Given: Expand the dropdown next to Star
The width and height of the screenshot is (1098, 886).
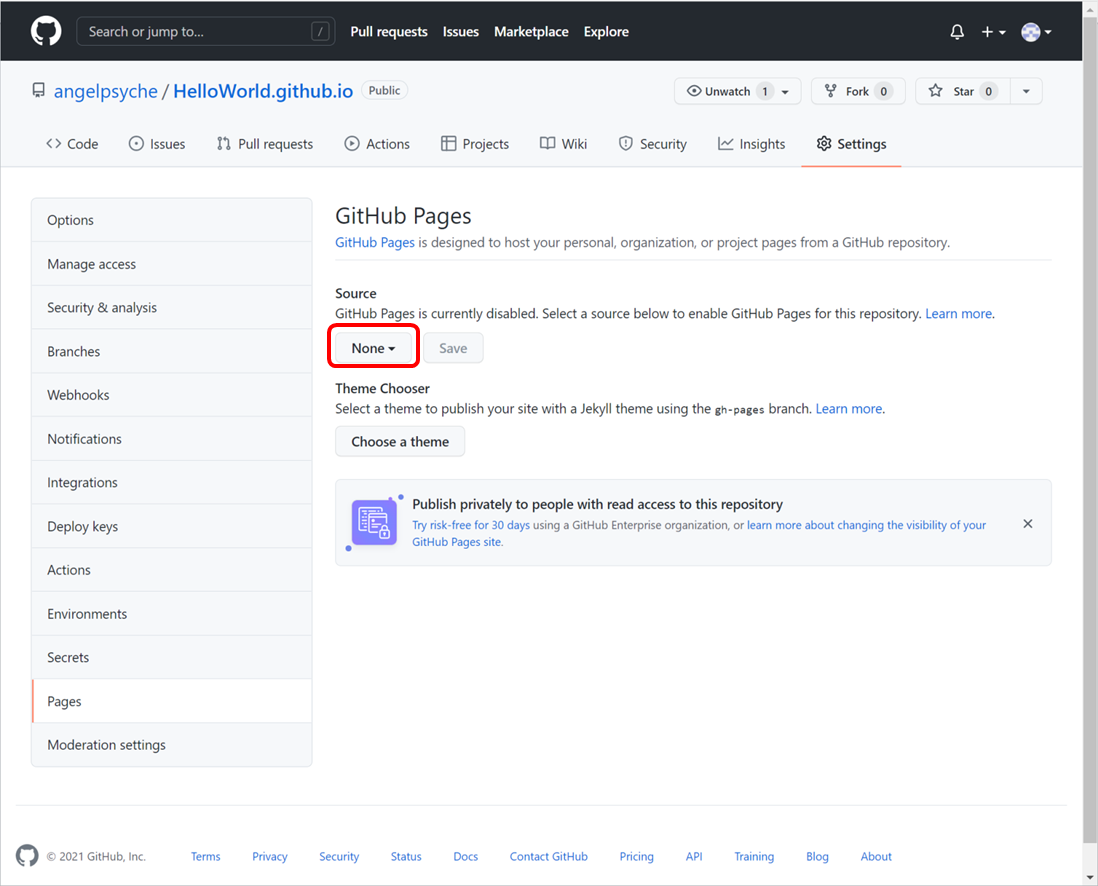Looking at the screenshot, I should click(x=1026, y=91).
